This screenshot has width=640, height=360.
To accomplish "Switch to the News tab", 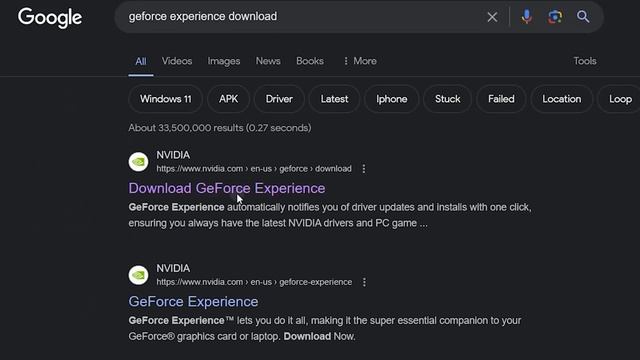I will click(268, 61).
